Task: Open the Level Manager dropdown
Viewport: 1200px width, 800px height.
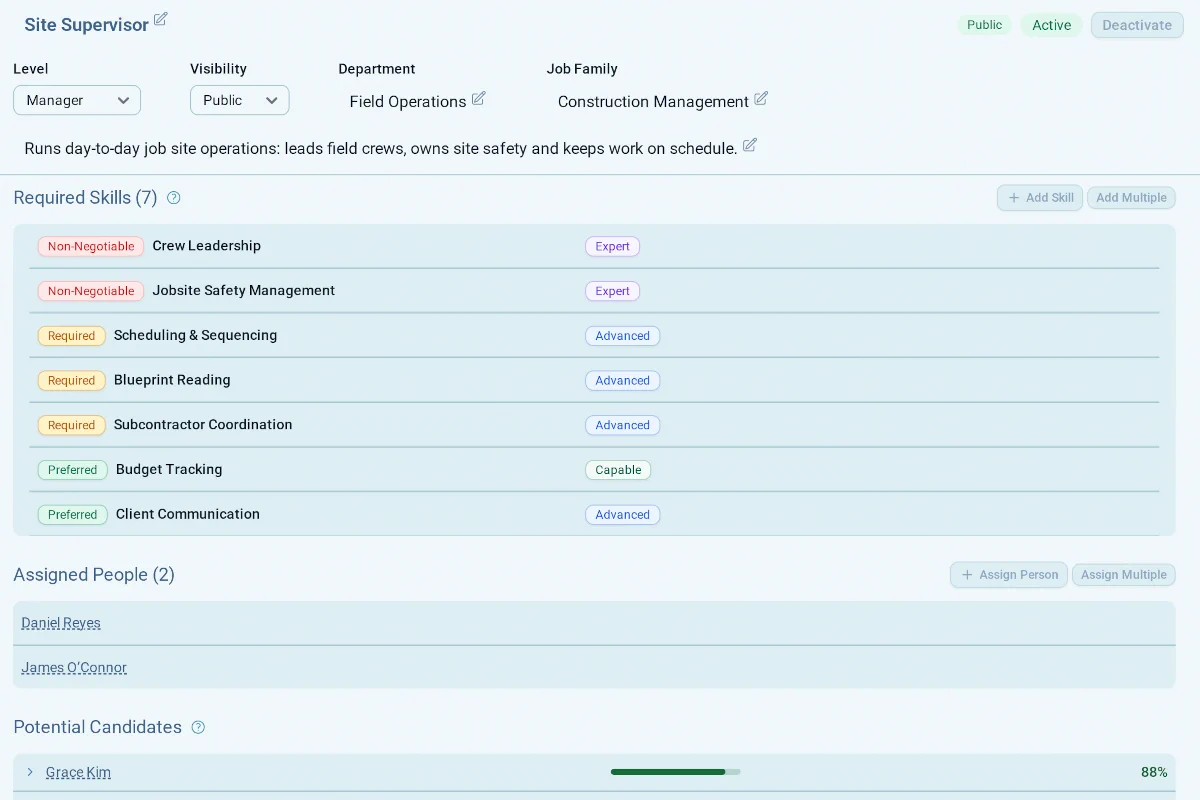Action: [x=77, y=100]
